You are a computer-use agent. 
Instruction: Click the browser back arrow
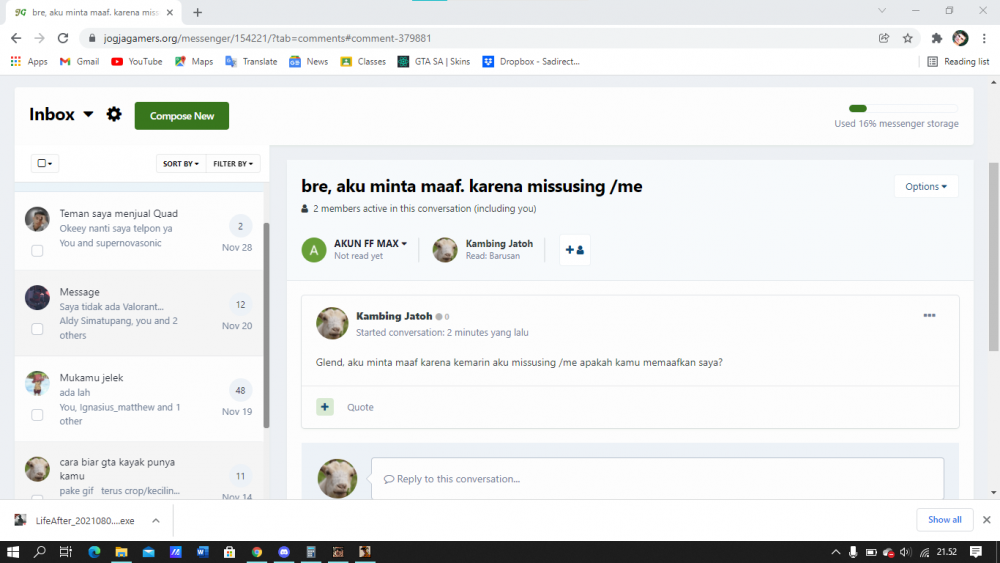tap(16, 38)
